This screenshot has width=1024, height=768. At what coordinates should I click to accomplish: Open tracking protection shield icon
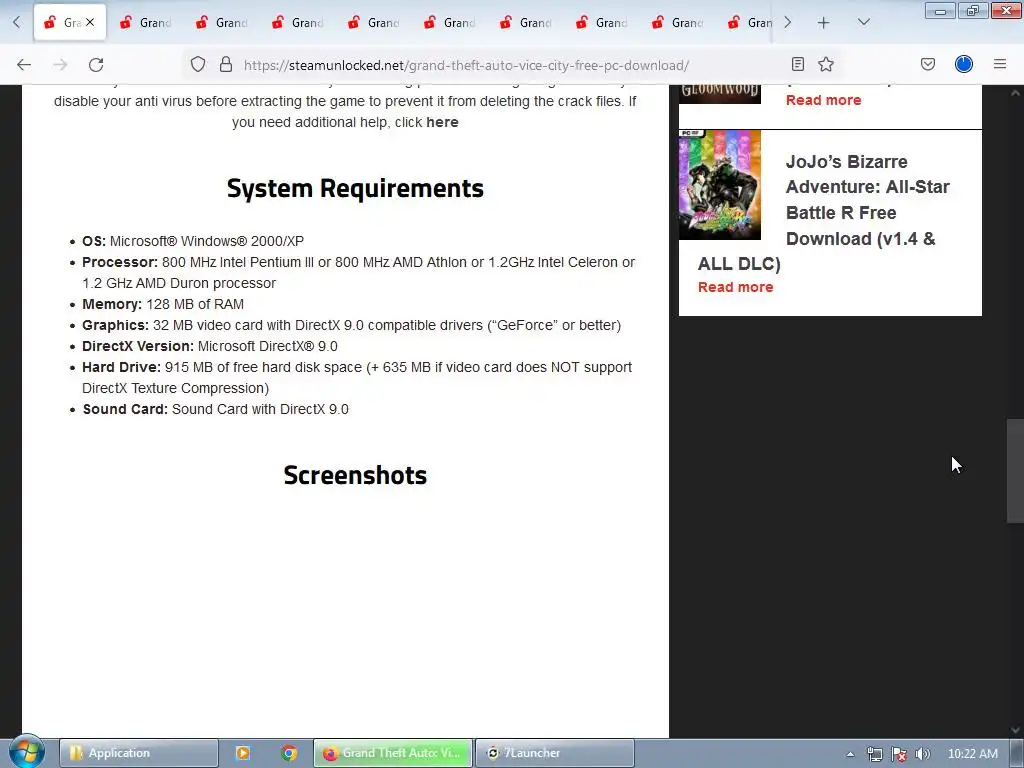pos(198,64)
